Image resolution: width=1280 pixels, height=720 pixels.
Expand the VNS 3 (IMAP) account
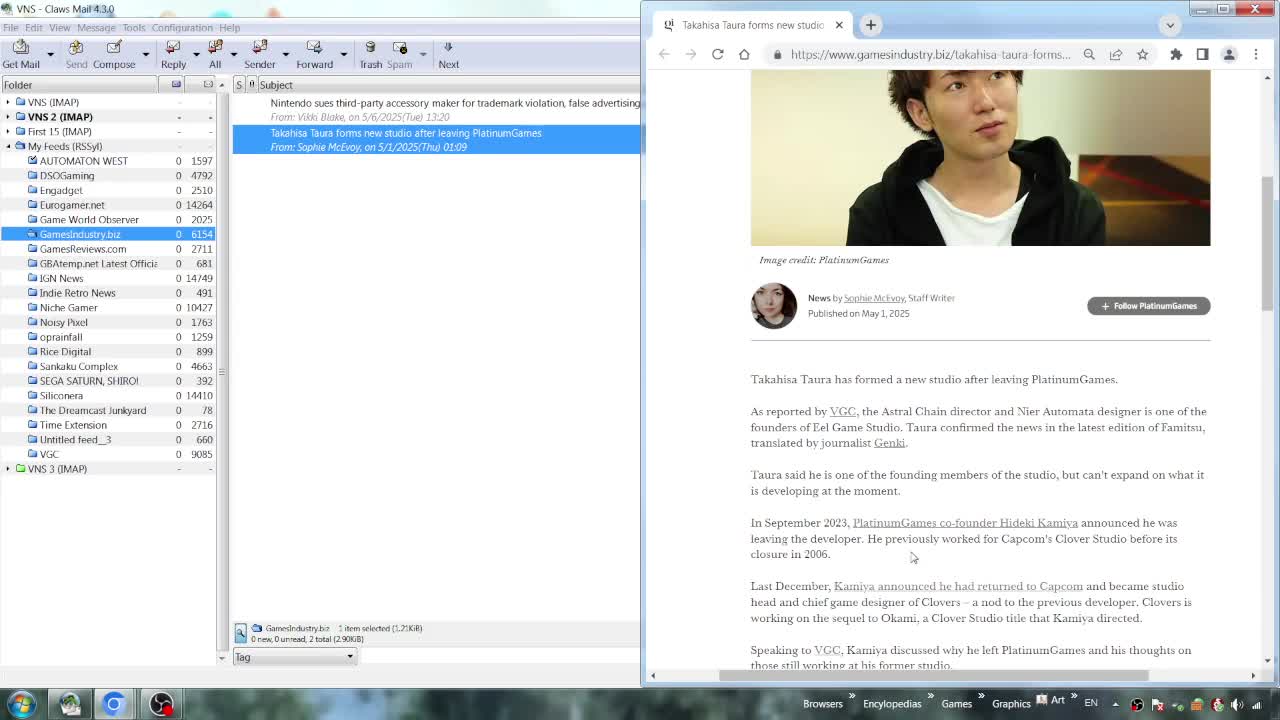[x=8, y=469]
